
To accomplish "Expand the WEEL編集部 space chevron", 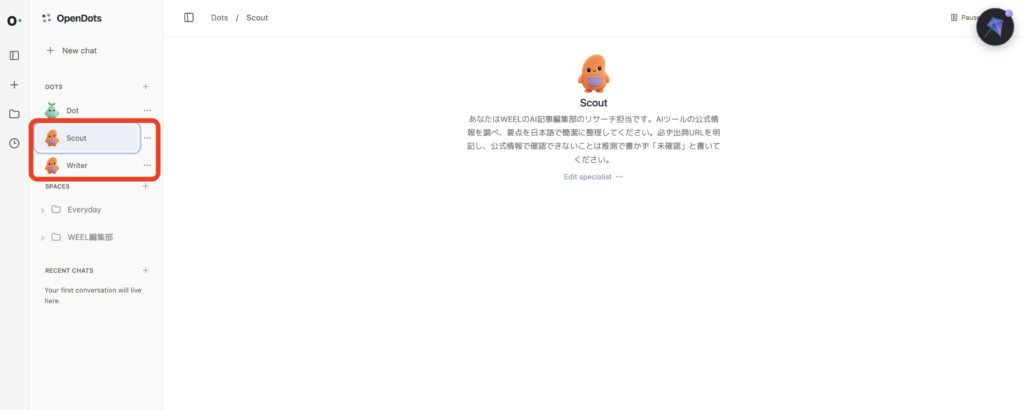I will (x=42, y=238).
